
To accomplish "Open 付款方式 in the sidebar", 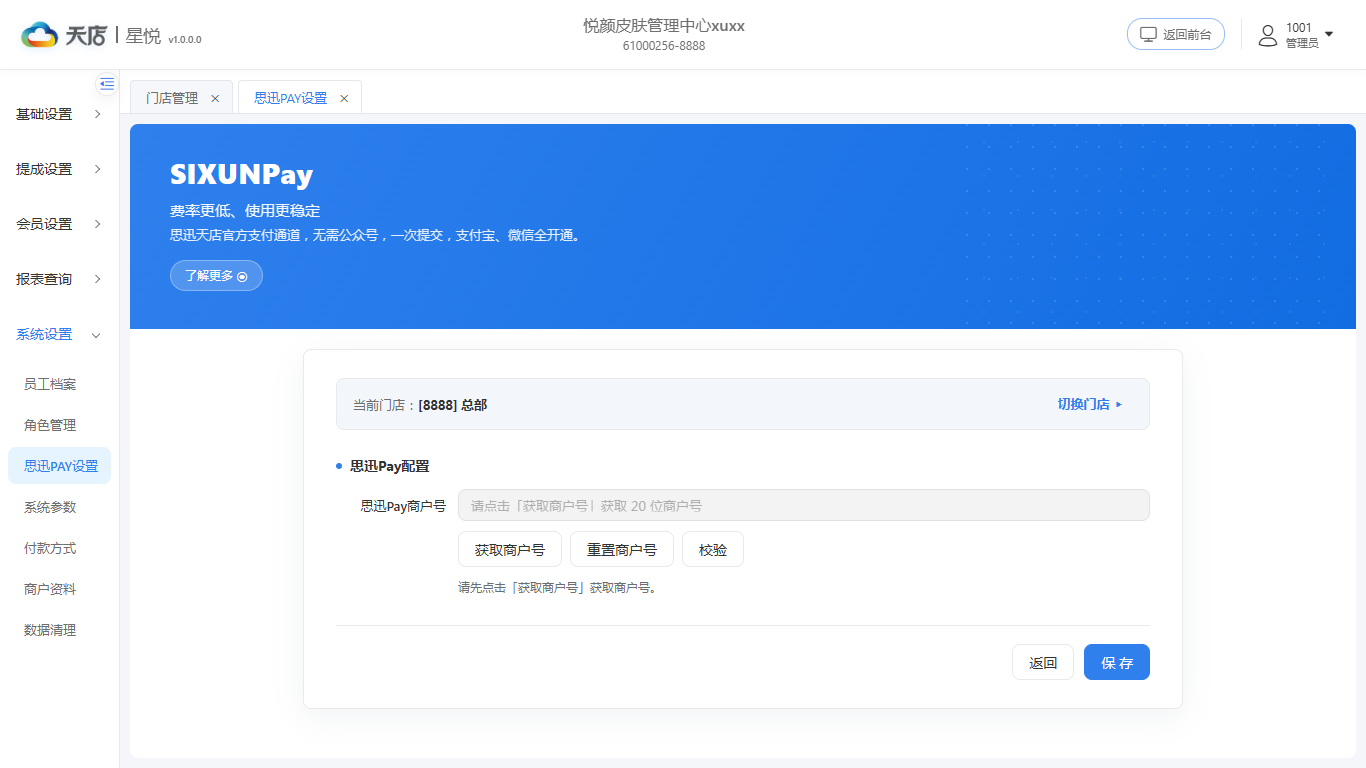I will (x=50, y=548).
